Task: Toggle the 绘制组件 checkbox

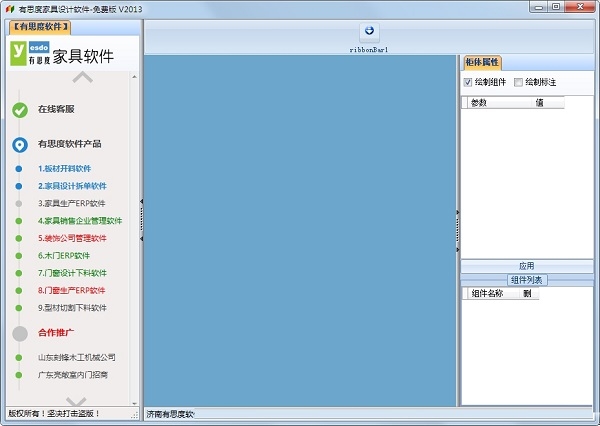Action: [x=468, y=82]
